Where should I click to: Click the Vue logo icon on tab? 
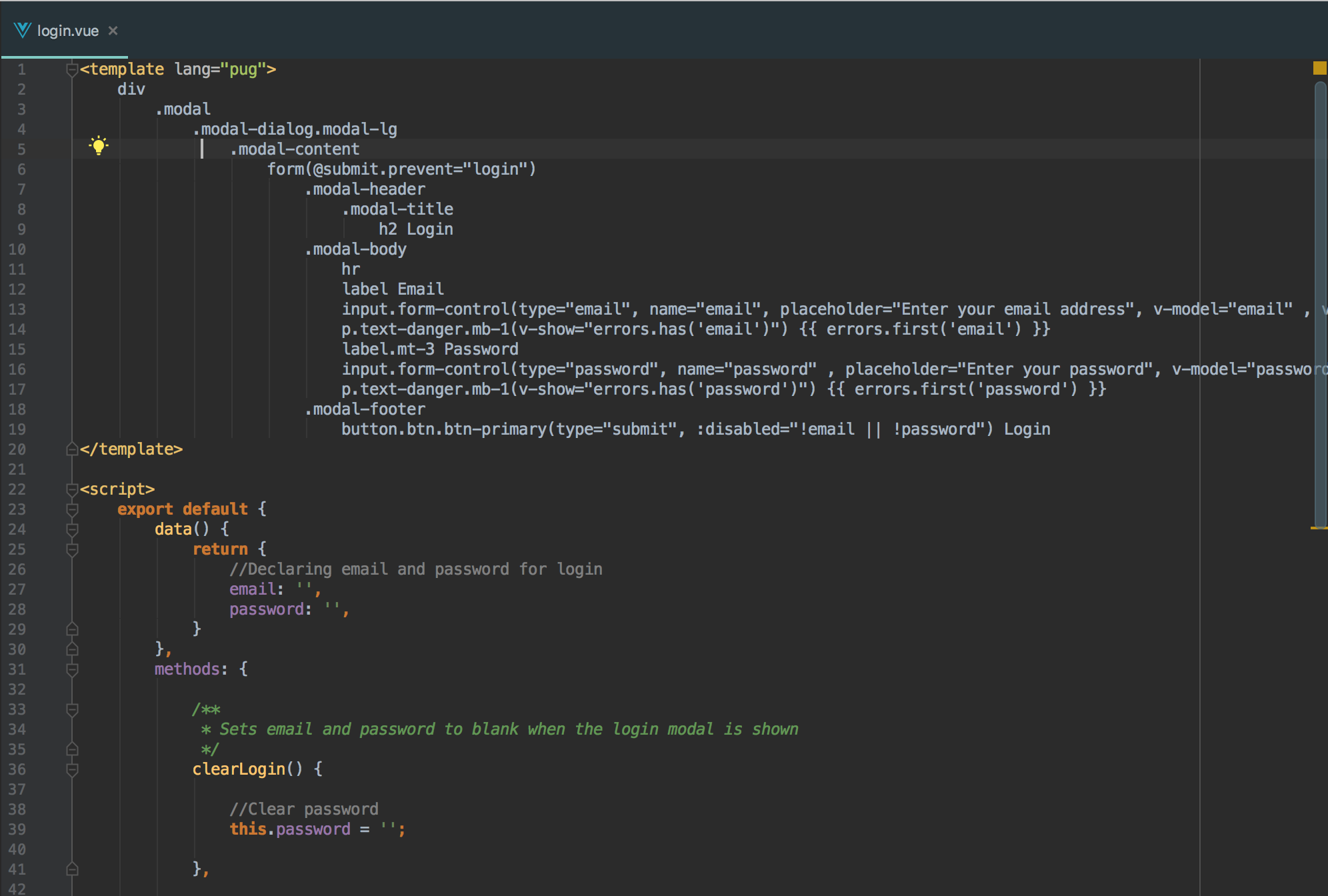22,30
